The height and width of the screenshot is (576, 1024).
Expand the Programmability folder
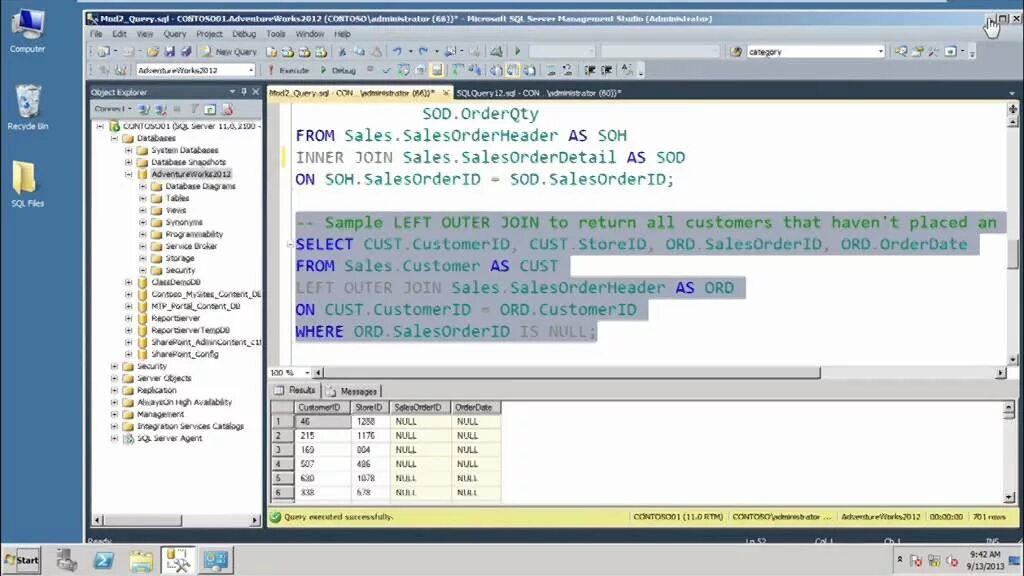143,234
